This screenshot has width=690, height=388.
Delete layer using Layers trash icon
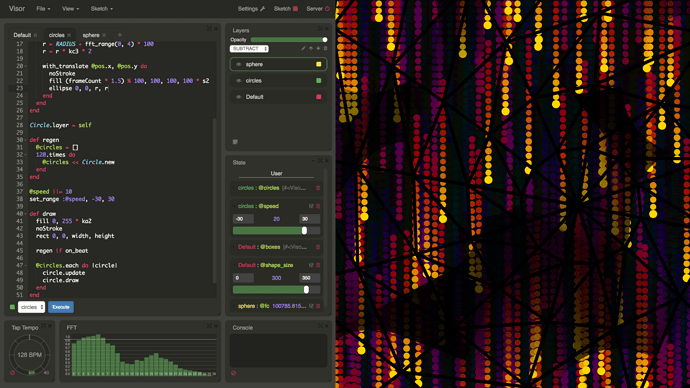coord(326,48)
